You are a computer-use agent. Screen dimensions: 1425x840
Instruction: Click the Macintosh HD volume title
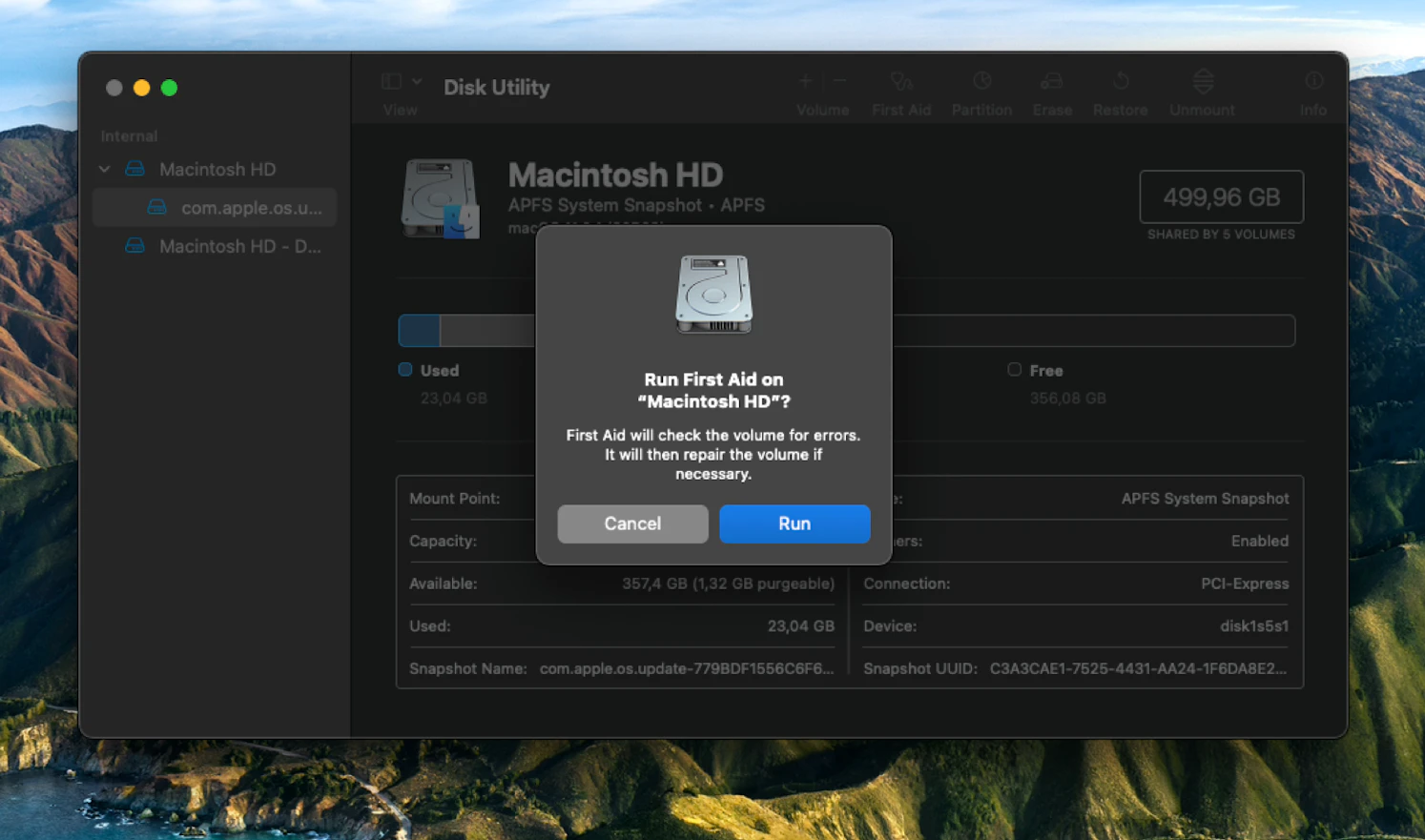[615, 174]
